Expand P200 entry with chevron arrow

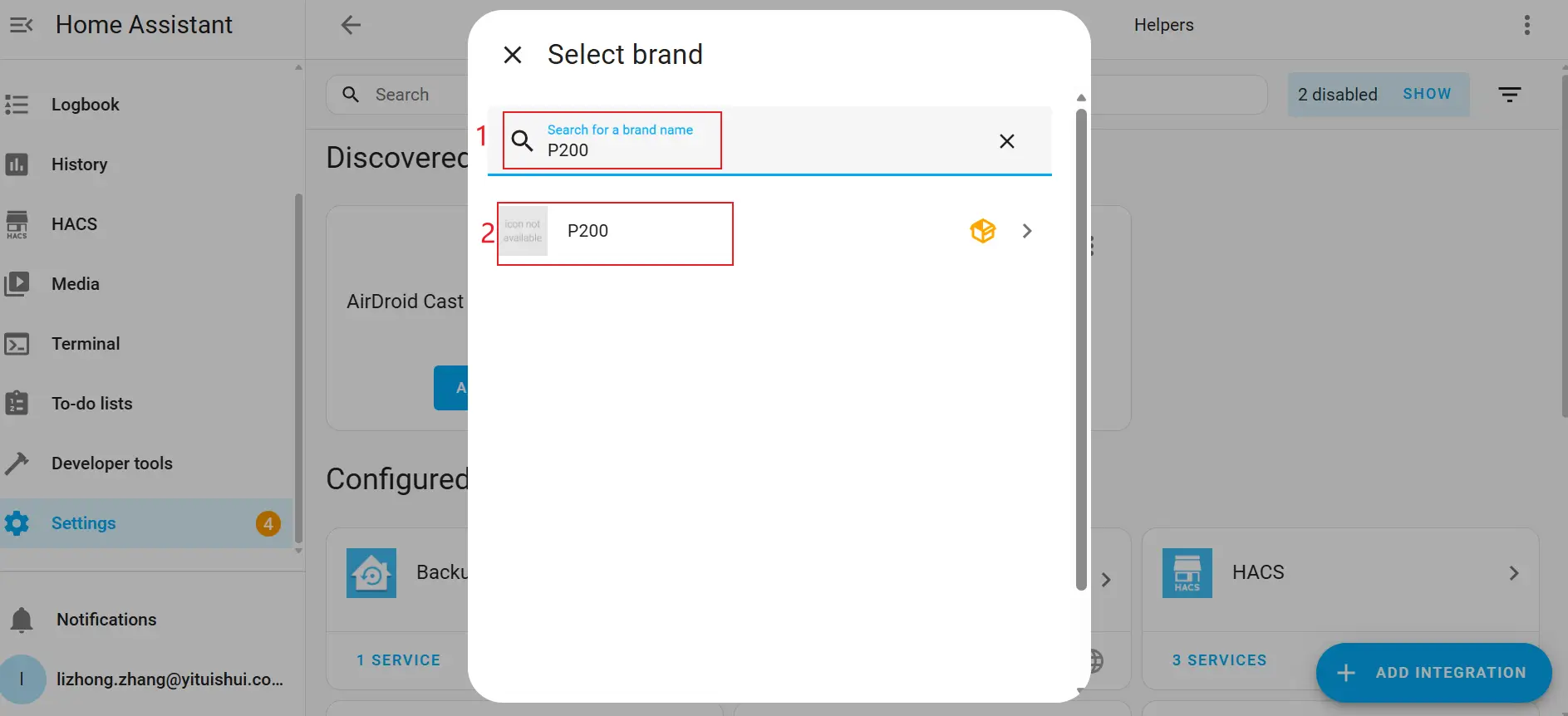(1027, 231)
